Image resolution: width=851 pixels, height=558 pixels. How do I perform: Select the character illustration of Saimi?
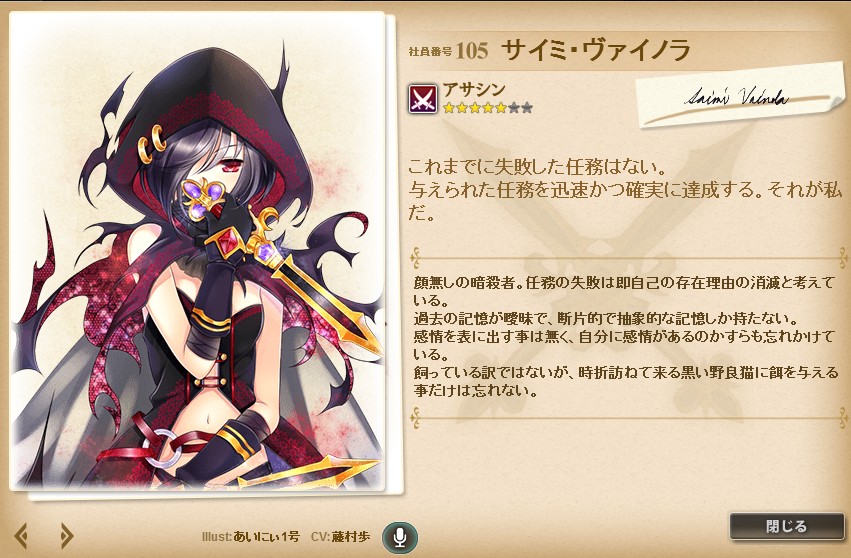pyautogui.click(x=197, y=252)
